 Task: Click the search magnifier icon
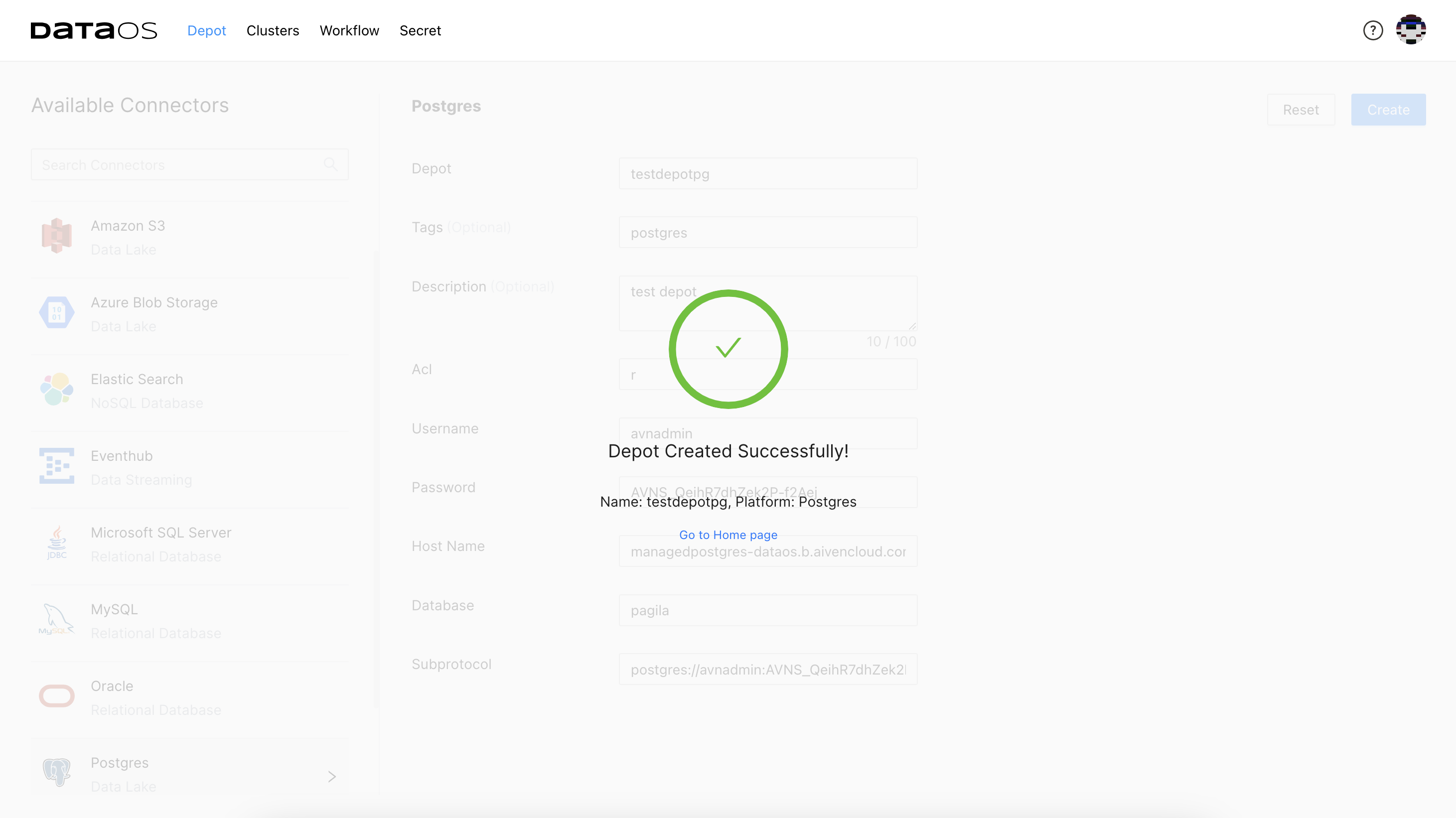point(331,164)
